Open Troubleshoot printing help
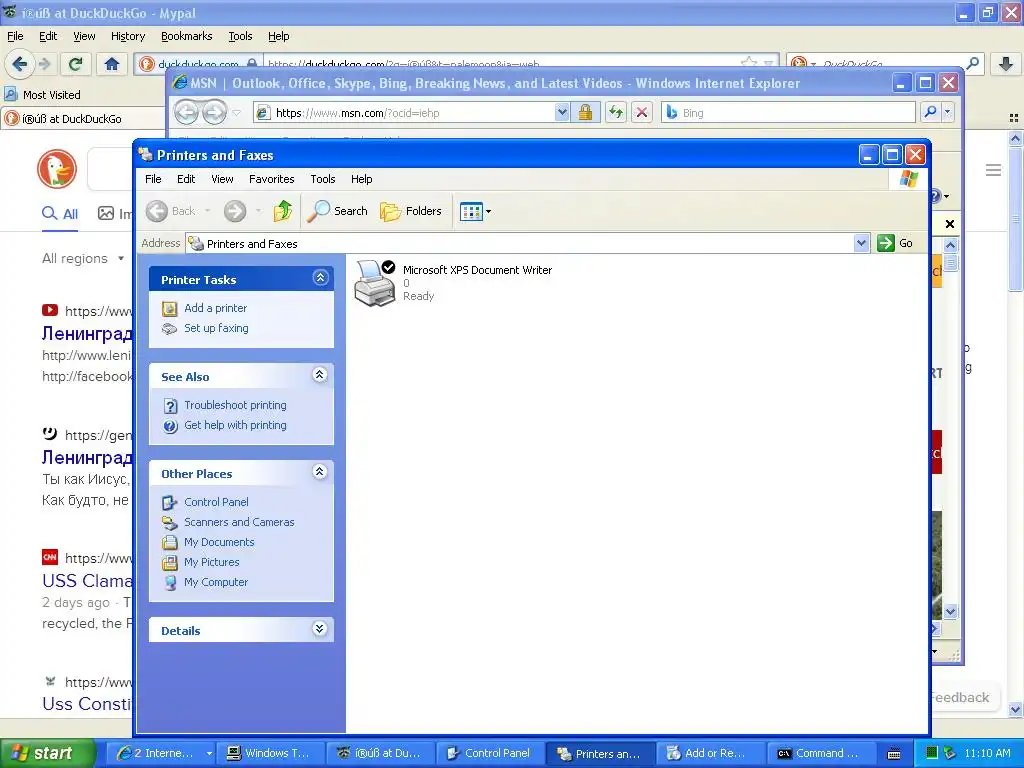 click(x=235, y=406)
